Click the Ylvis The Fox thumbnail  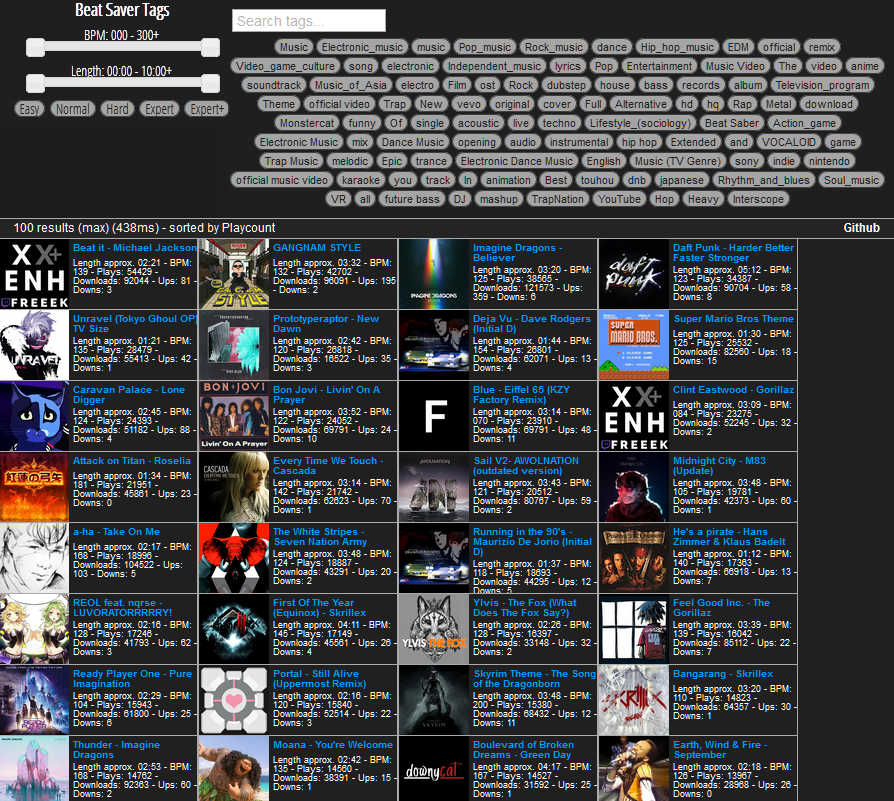pyautogui.click(x=434, y=629)
